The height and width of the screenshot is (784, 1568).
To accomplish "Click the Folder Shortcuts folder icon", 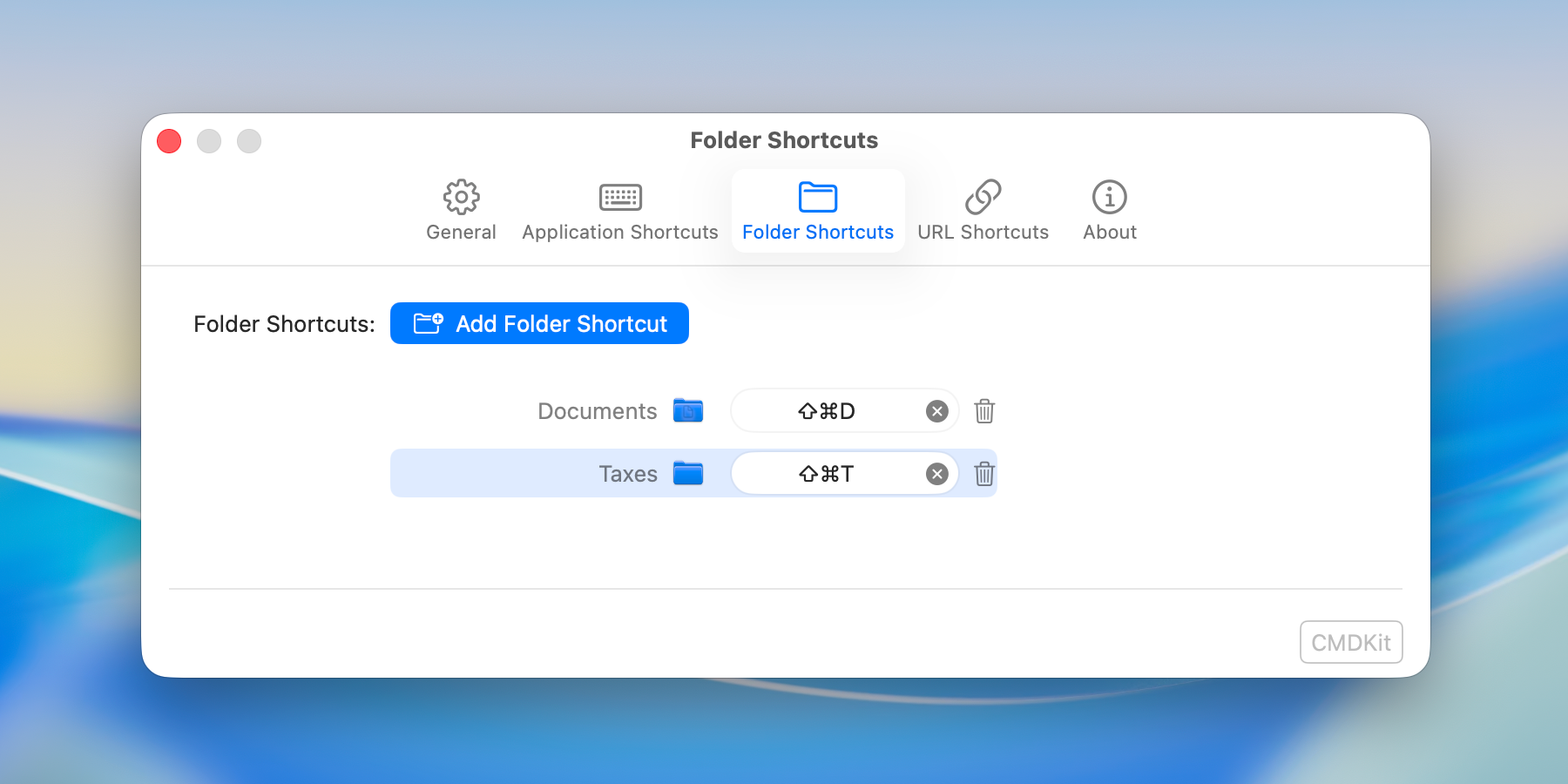I will [x=818, y=198].
